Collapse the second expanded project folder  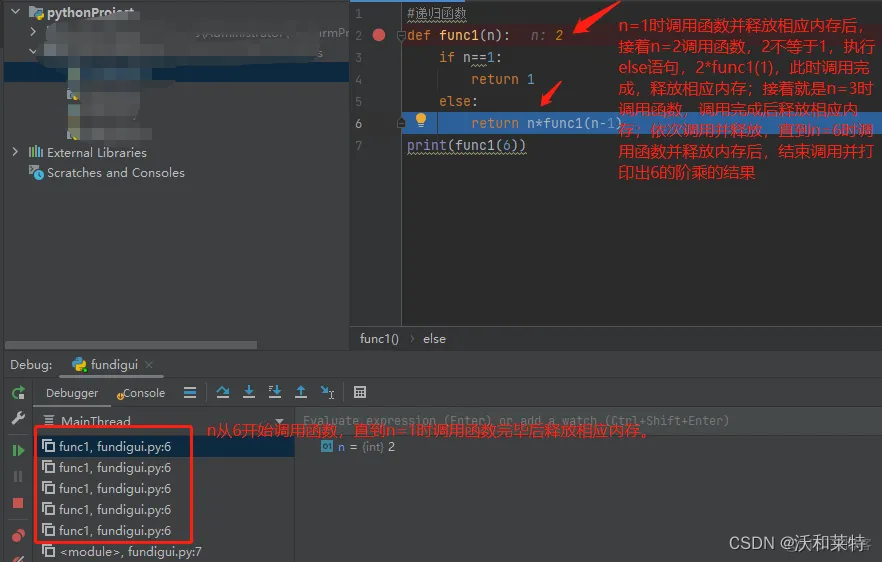click(x=33, y=51)
